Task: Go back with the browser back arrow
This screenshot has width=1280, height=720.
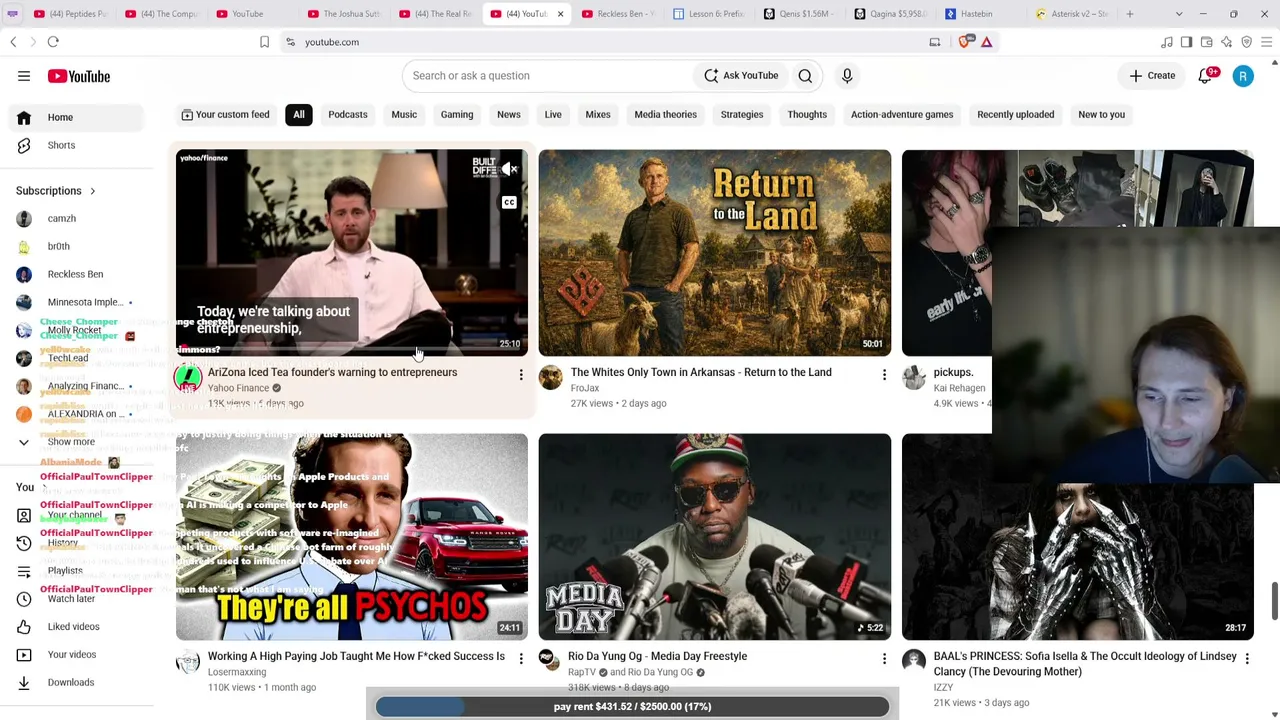Action: click(13, 42)
